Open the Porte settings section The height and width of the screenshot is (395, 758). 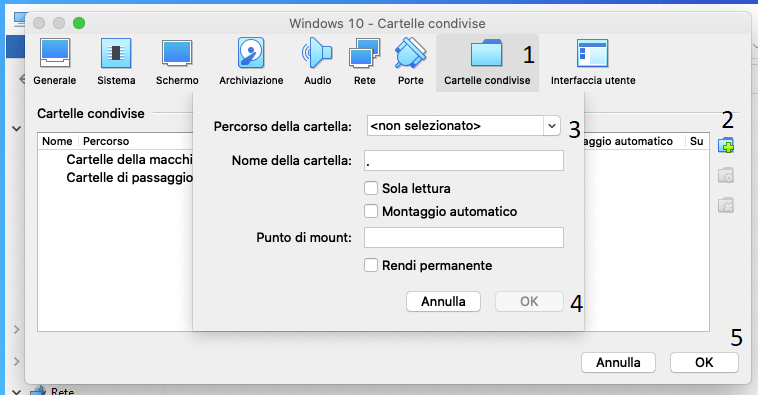(410, 62)
